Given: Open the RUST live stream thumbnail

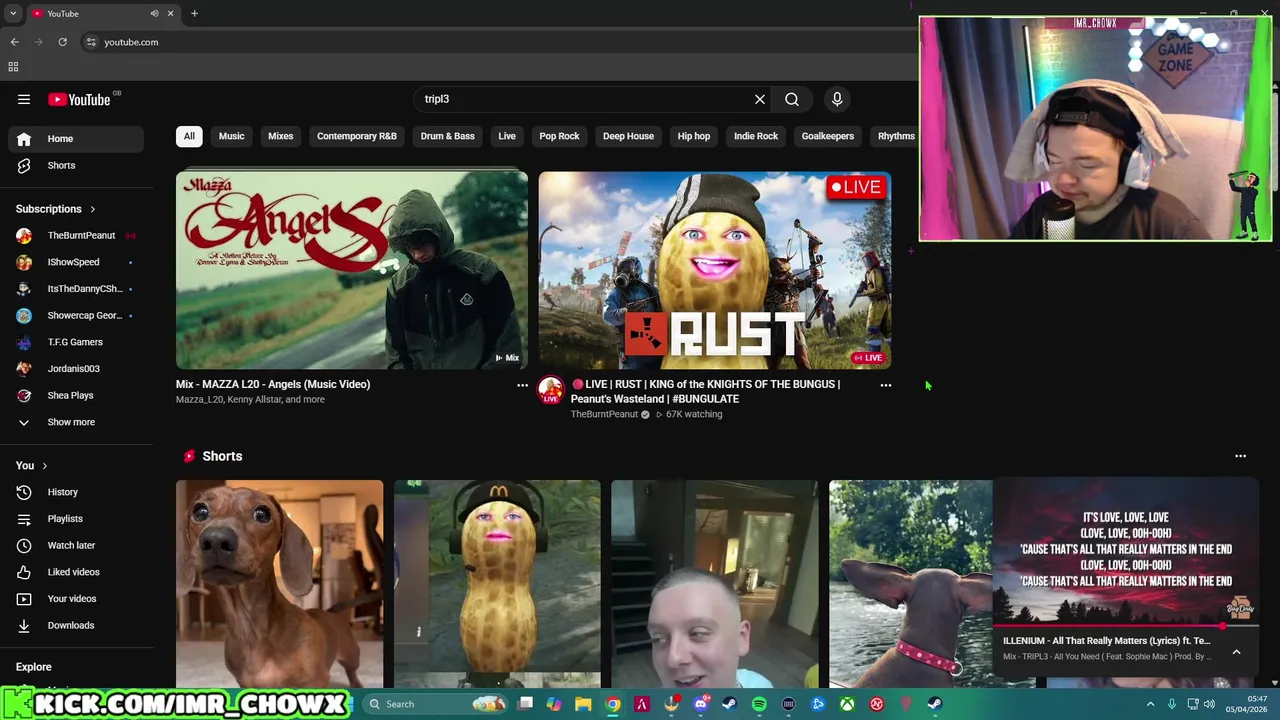Looking at the screenshot, I should tap(715, 270).
